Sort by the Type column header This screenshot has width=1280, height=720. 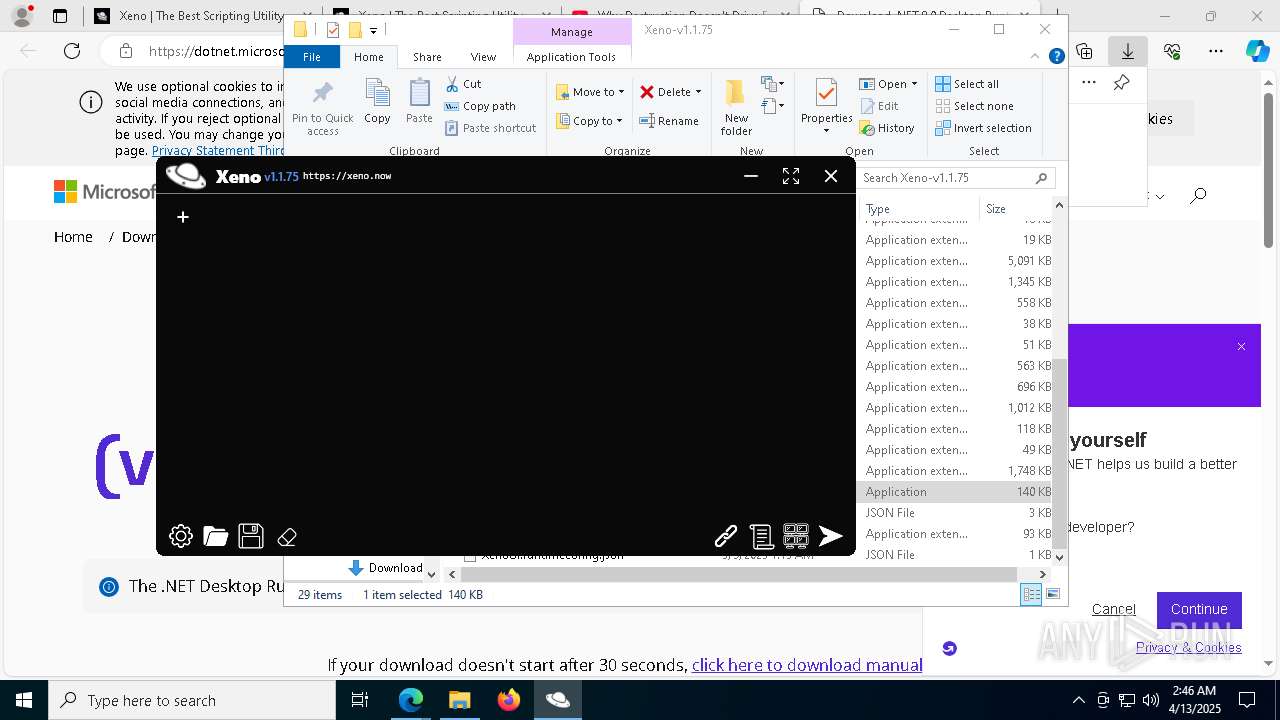click(x=920, y=209)
